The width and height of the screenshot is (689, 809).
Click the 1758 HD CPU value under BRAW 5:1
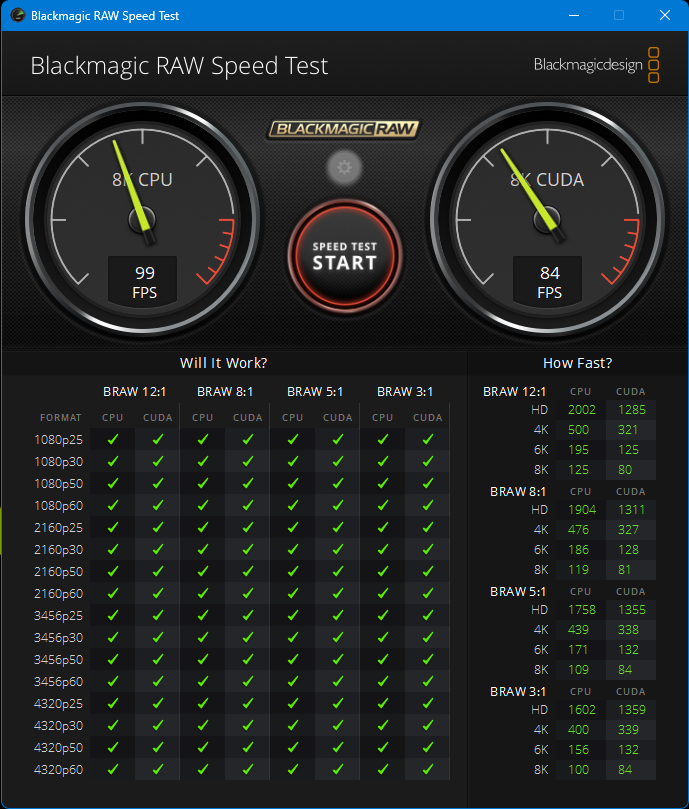582,610
